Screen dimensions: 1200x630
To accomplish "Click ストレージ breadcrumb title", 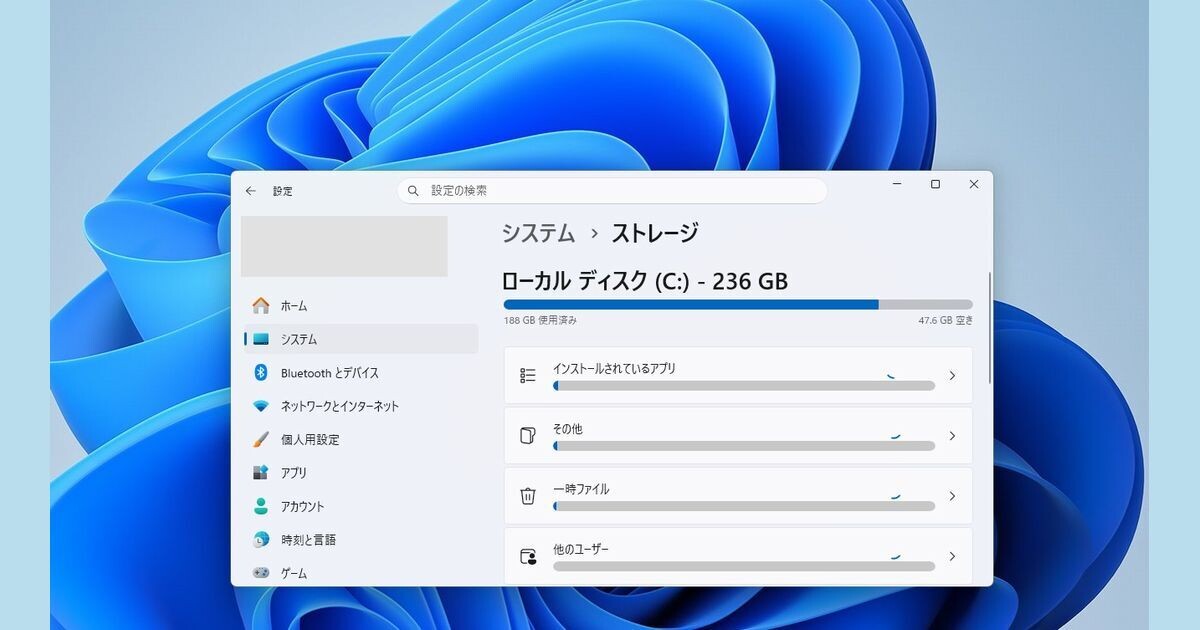I will pyautogui.click(x=655, y=233).
